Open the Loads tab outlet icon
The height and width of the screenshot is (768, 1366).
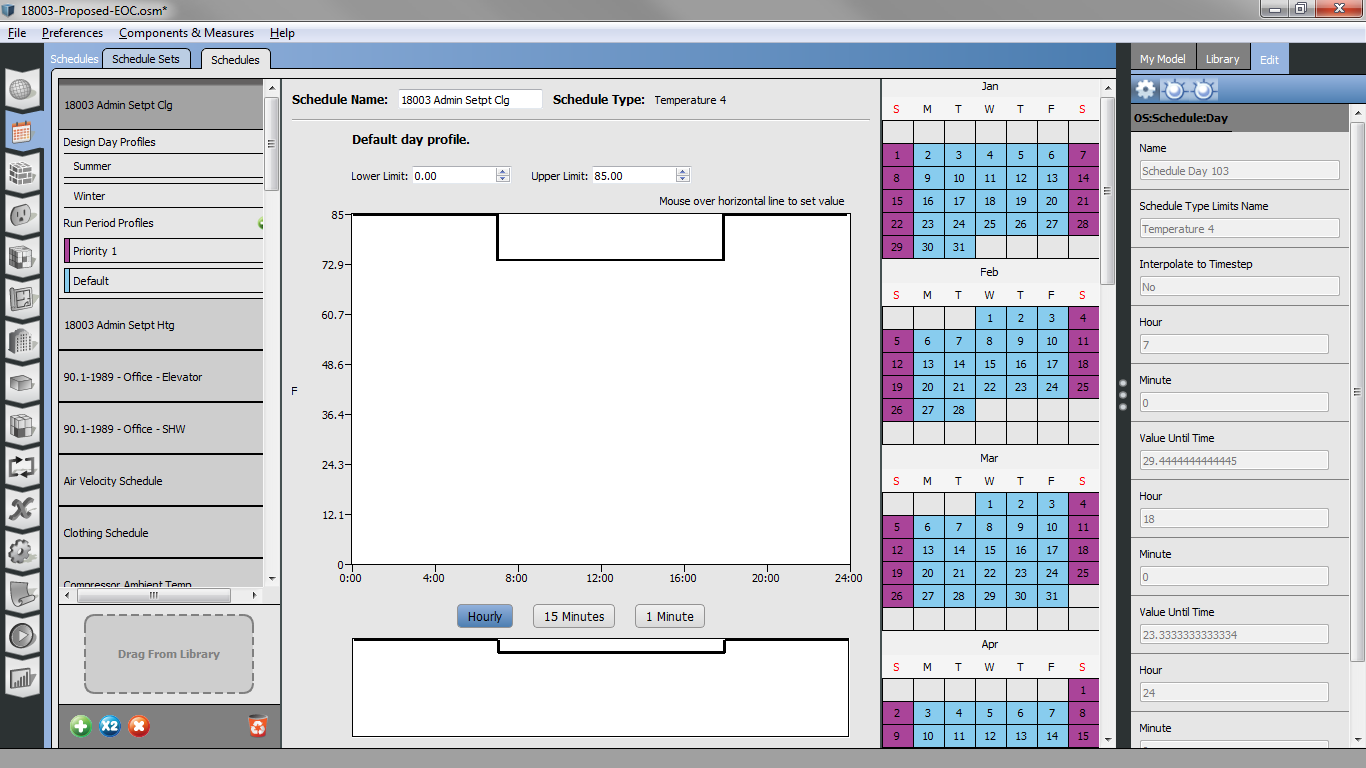(x=22, y=213)
